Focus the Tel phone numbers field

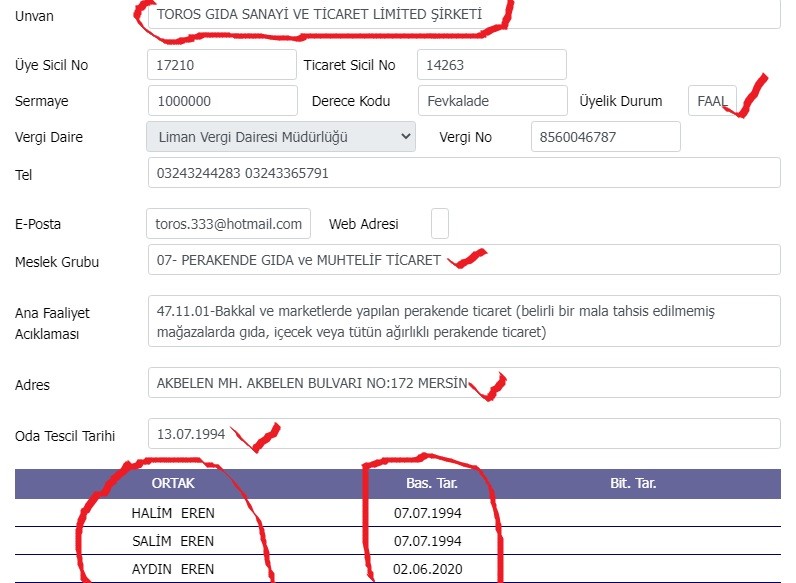coord(464,173)
